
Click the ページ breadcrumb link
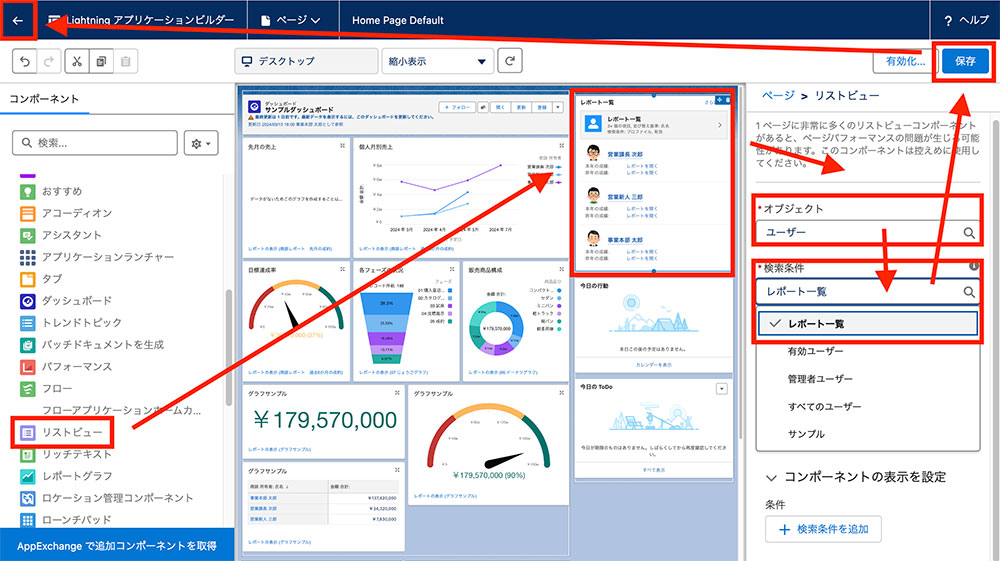point(778,96)
